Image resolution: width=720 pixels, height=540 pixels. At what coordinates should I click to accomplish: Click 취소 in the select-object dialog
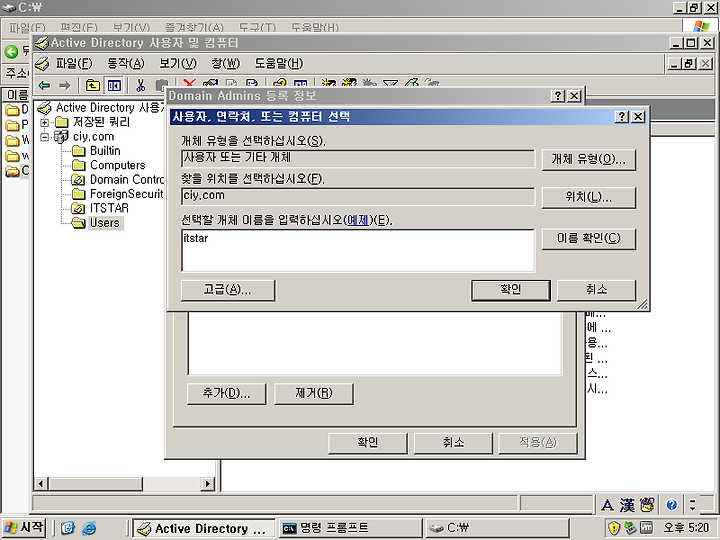(596, 290)
